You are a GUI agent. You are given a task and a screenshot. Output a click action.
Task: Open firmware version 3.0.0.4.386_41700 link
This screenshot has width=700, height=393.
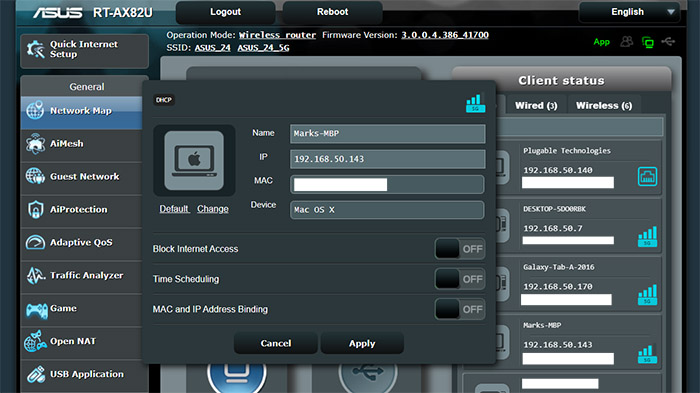pos(445,35)
